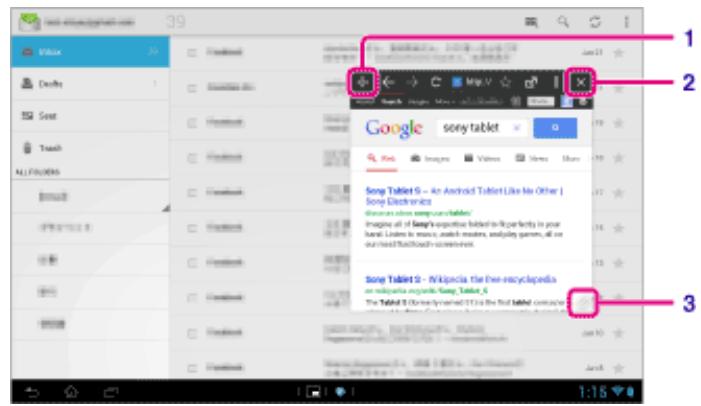This screenshot has height=406, width=701.
Task: Tap the small app move handle icon
Action: click(x=363, y=82)
